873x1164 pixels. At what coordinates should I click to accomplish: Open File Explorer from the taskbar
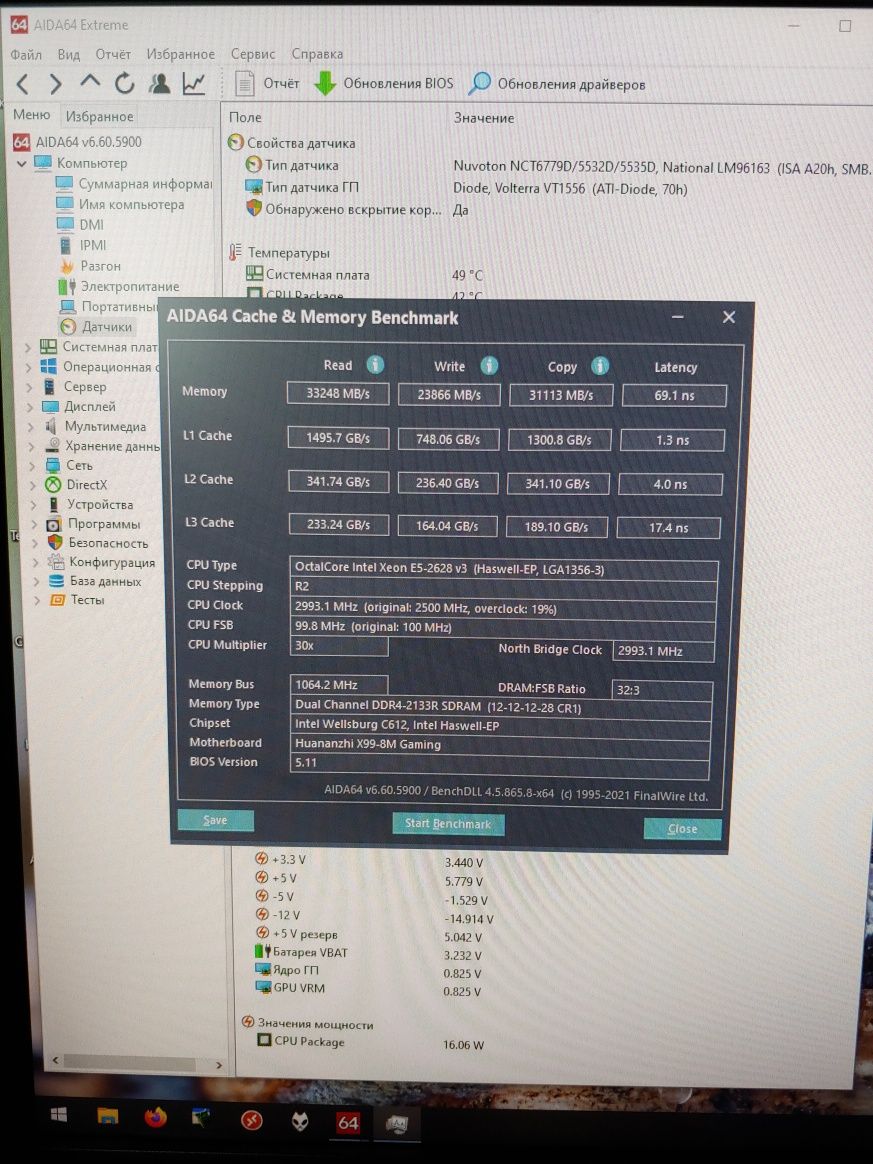(x=108, y=1116)
